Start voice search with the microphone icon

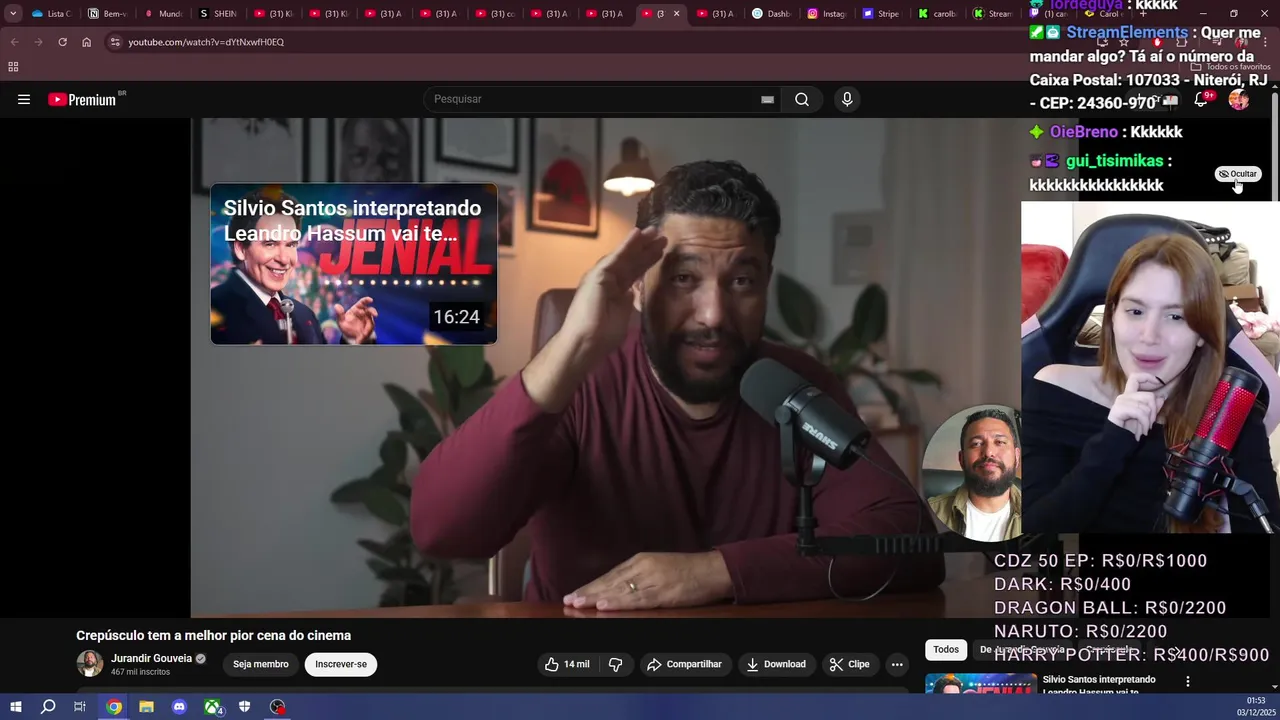tap(847, 99)
